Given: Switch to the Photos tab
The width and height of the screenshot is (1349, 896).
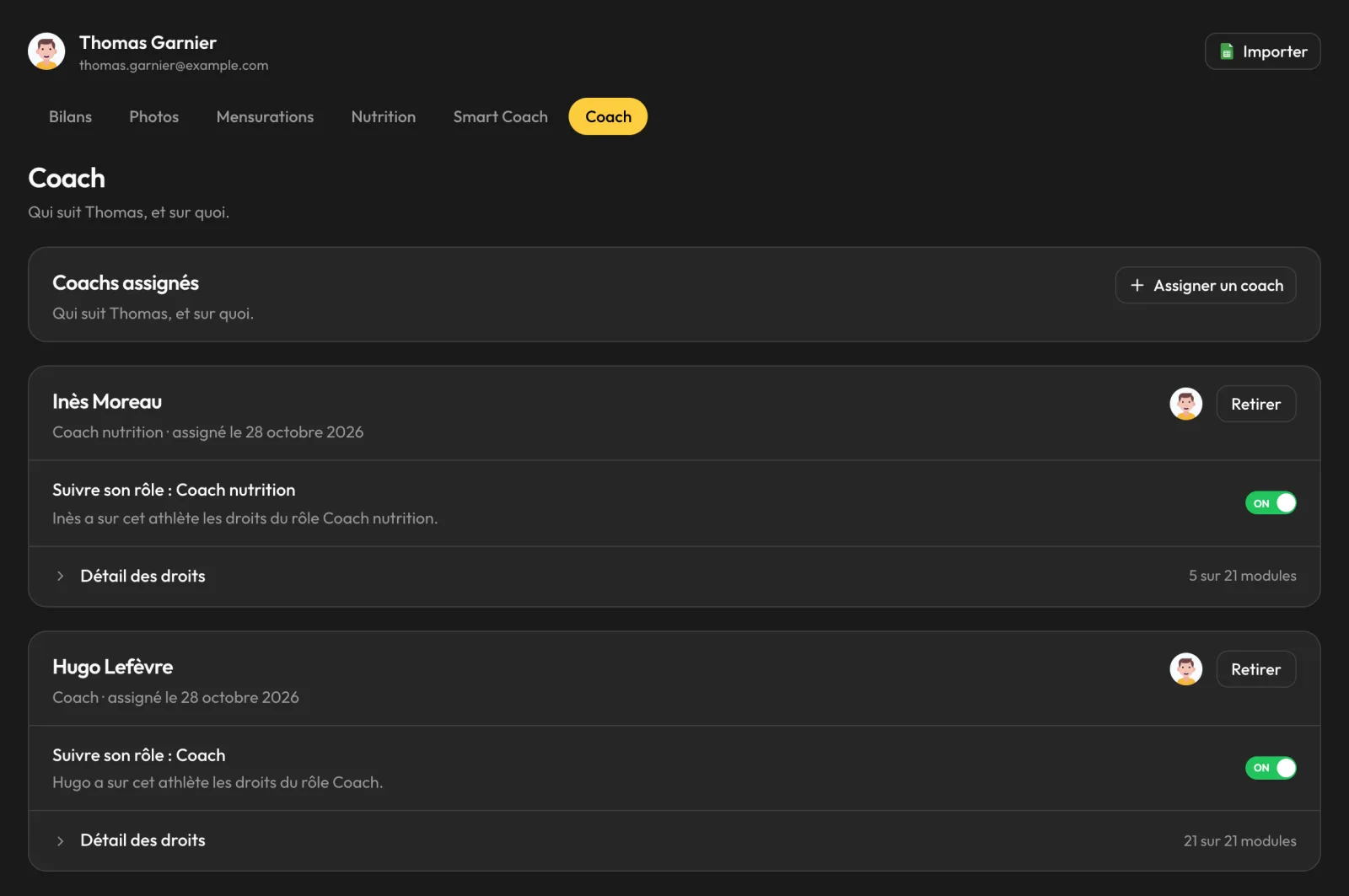Looking at the screenshot, I should click(153, 116).
